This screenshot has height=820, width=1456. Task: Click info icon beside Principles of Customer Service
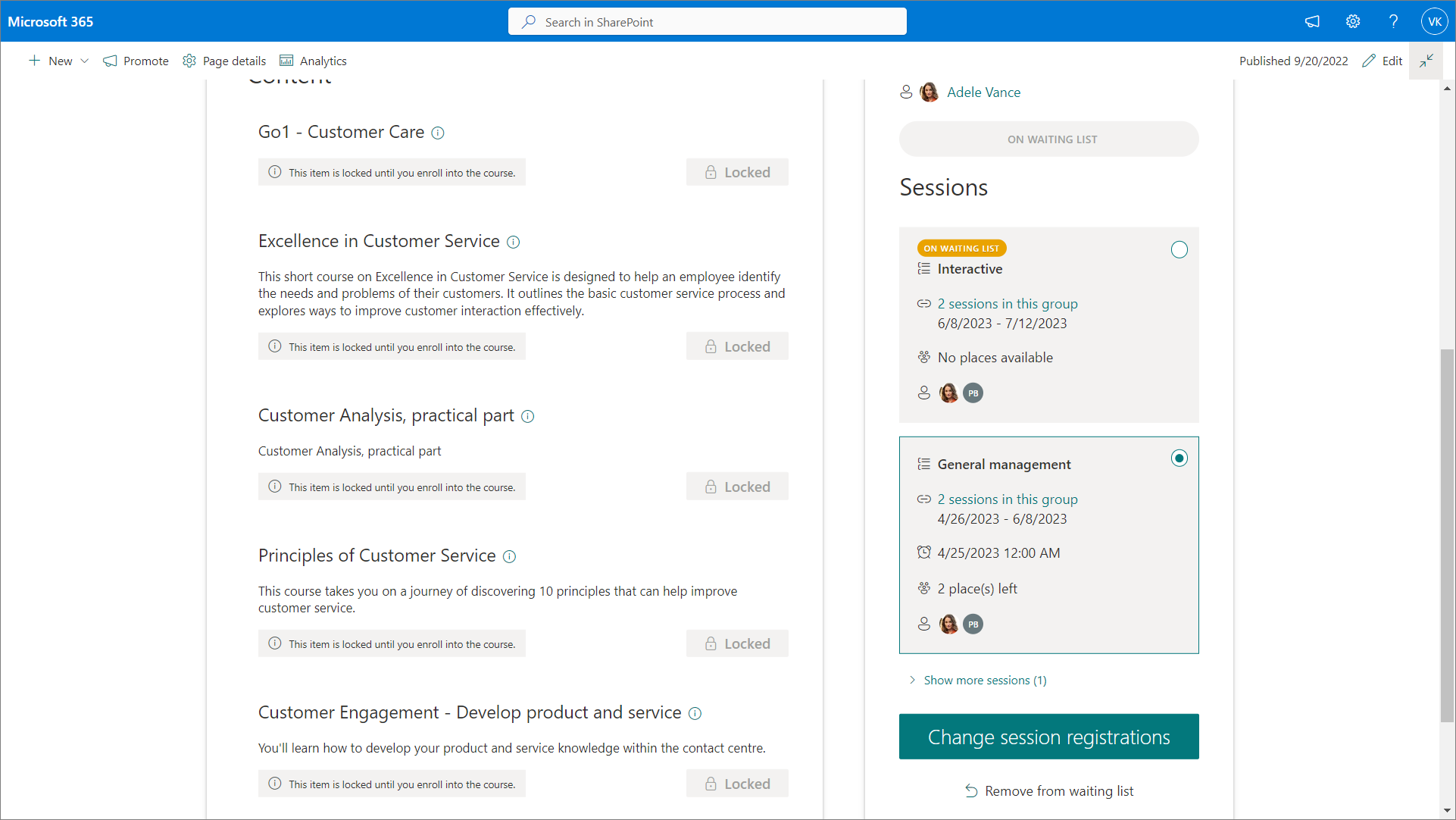tap(510, 557)
